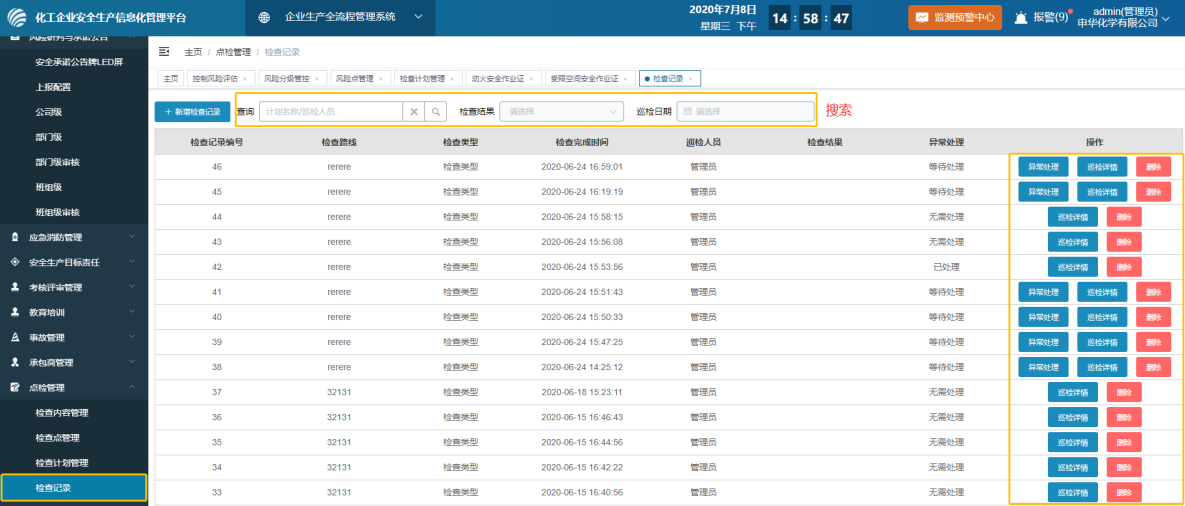Close the 风险点管理 tab
Image resolution: width=1185 pixels, height=506 pixels.
pyautogui.click(x=380, y=79)
